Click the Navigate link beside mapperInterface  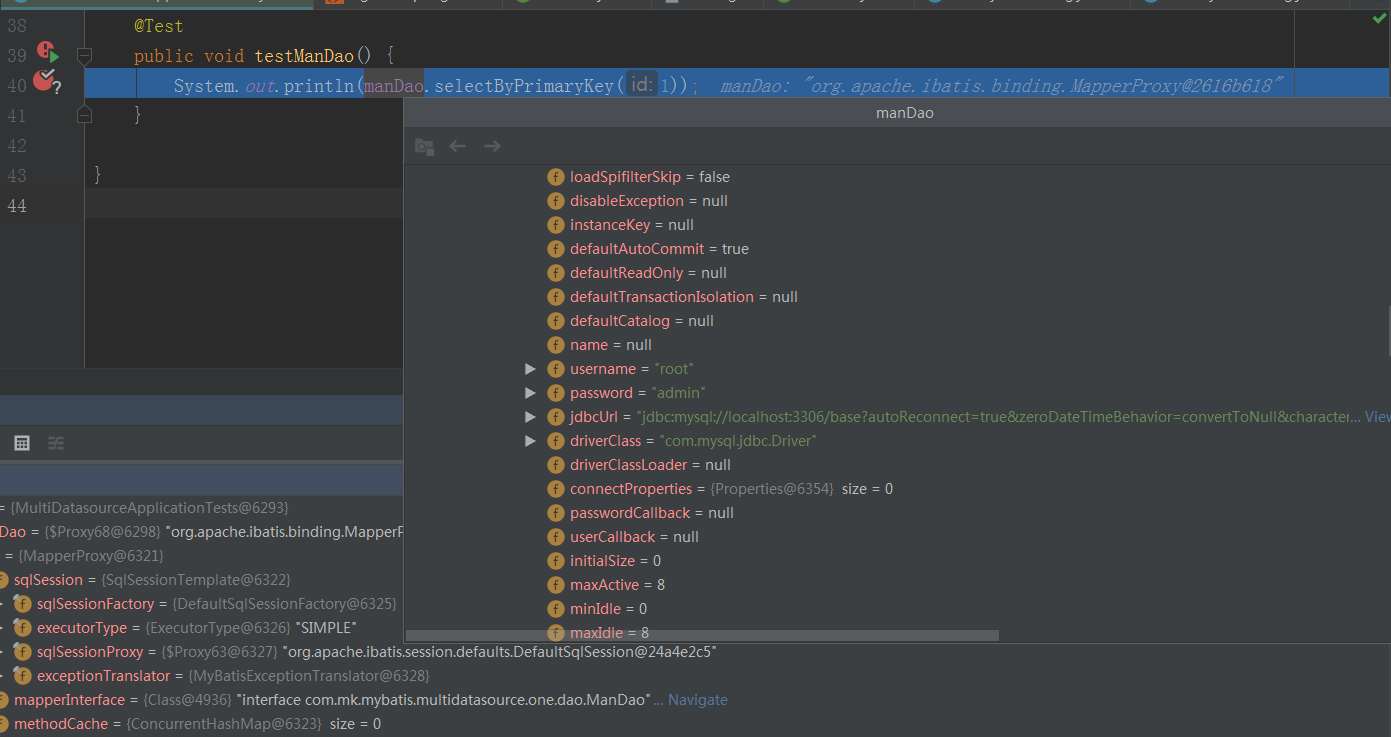coord(698,700)
